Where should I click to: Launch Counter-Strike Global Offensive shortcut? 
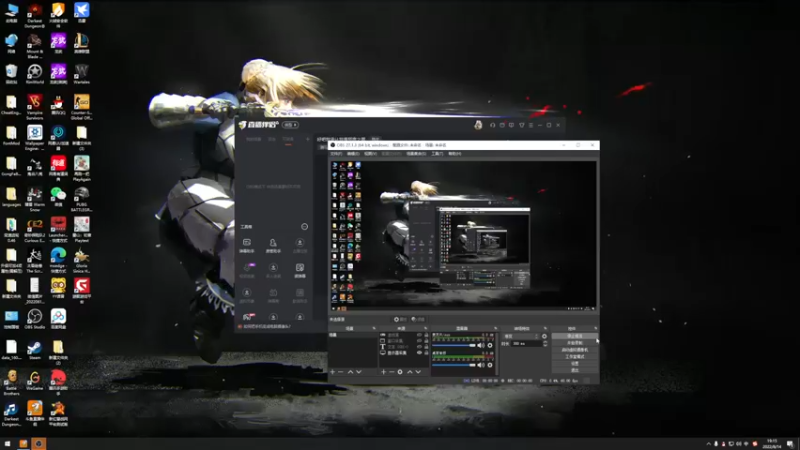click(x=82, y=106)
